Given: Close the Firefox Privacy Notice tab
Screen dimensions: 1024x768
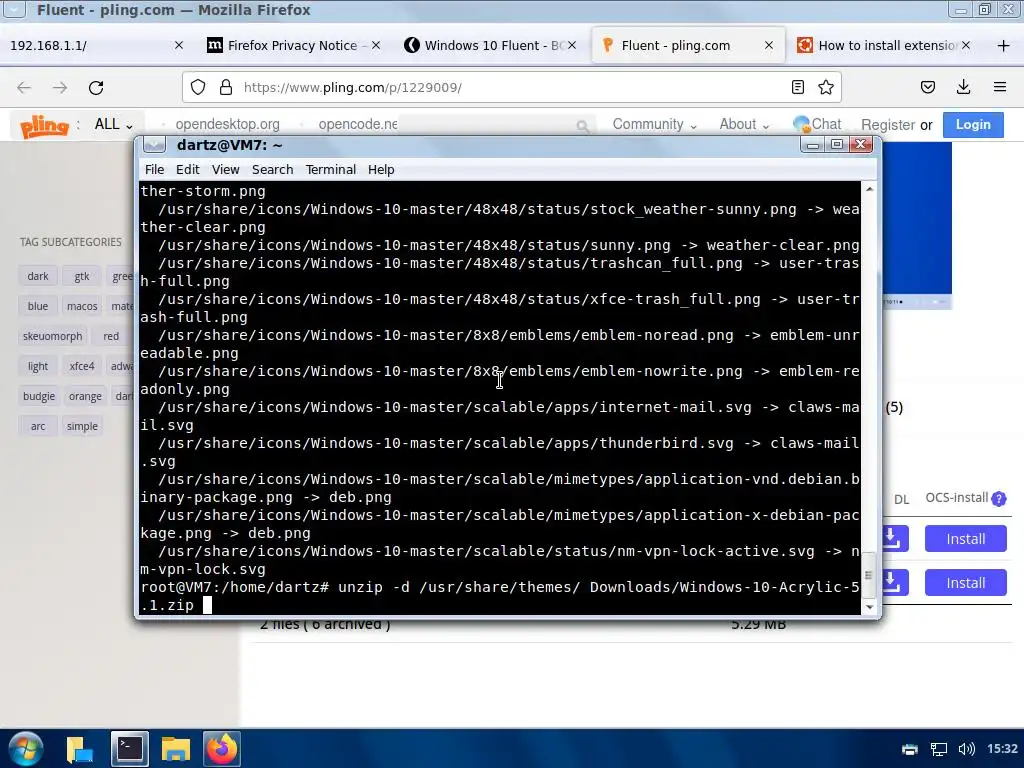Looking at the screenshot, I should 376,46.
